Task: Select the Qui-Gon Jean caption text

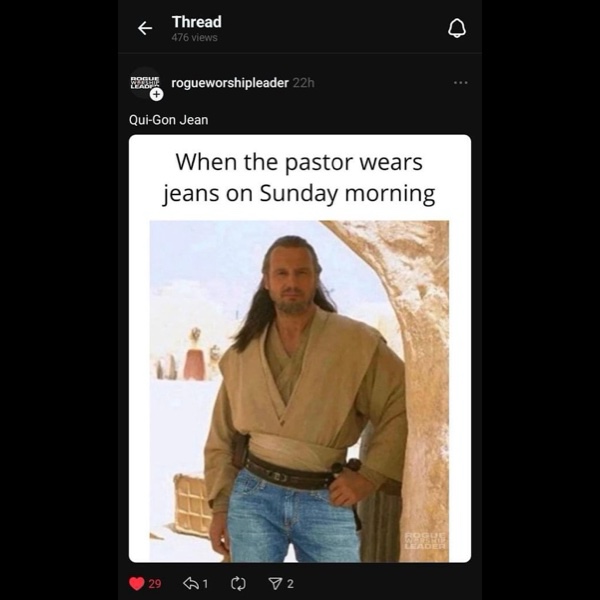Action: tap(169, 120)
